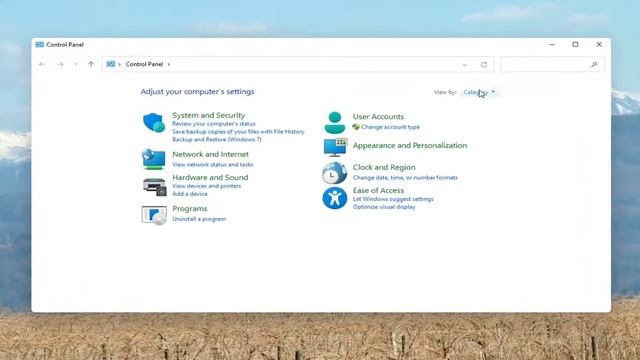Click the Control Panel address bar icon
The image size is (640, 360).
tap(111, 64)
